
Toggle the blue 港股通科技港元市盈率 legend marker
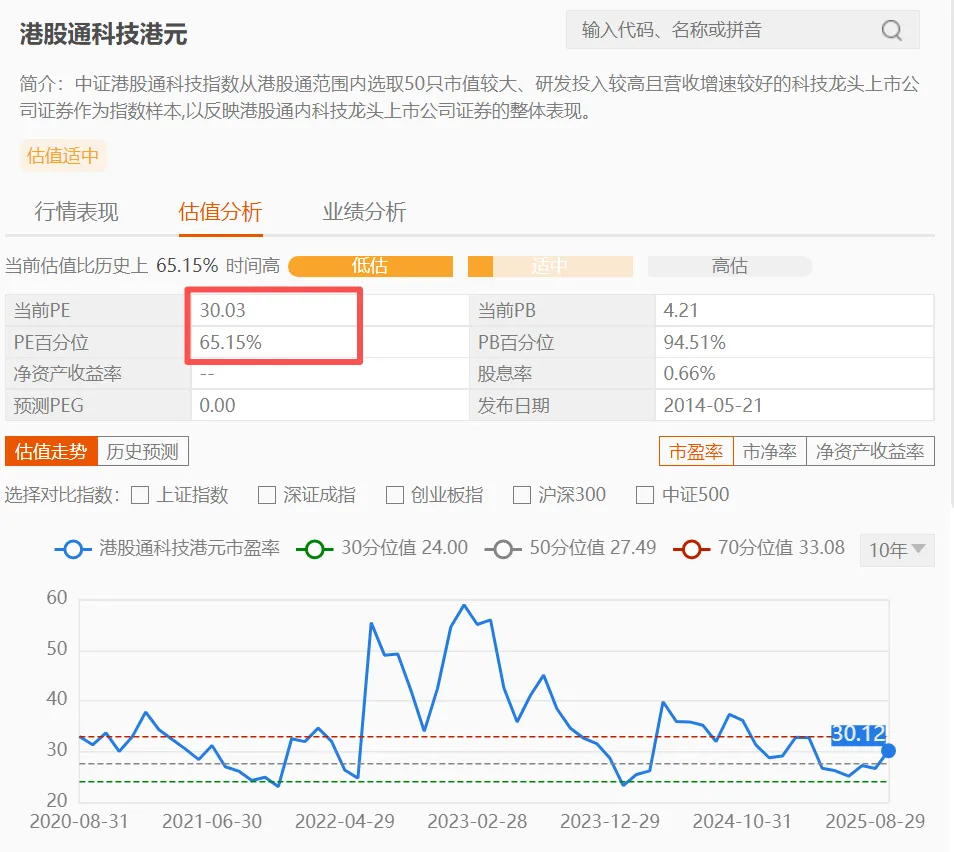[72, 549]
